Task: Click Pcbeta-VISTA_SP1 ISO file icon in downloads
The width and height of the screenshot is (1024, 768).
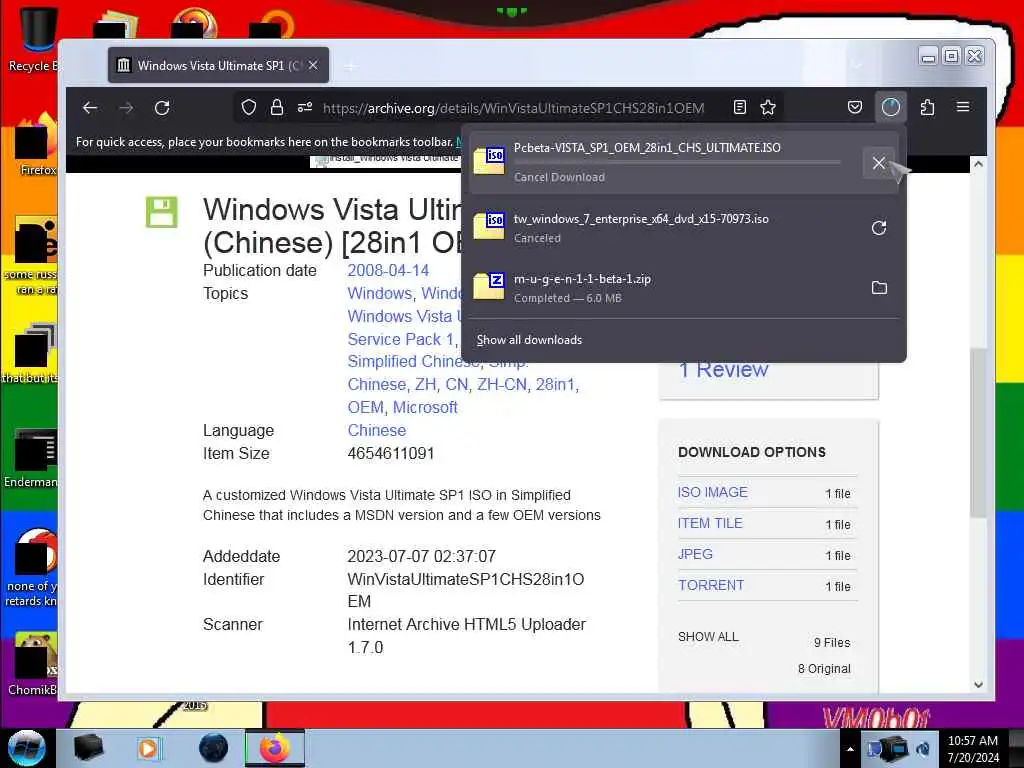Action: [489, 161]
